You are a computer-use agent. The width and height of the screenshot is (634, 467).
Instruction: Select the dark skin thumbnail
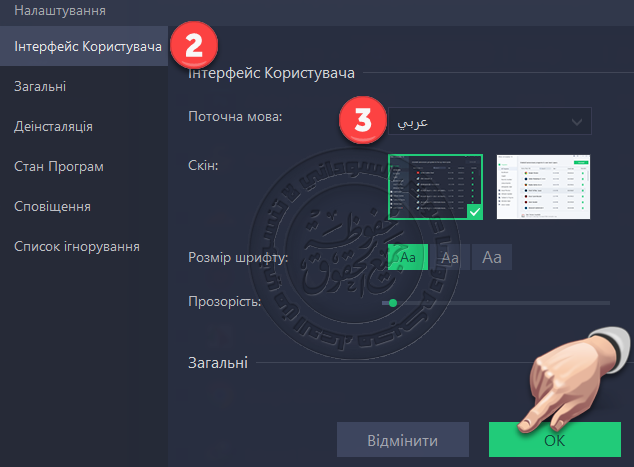tap(435, 187)
